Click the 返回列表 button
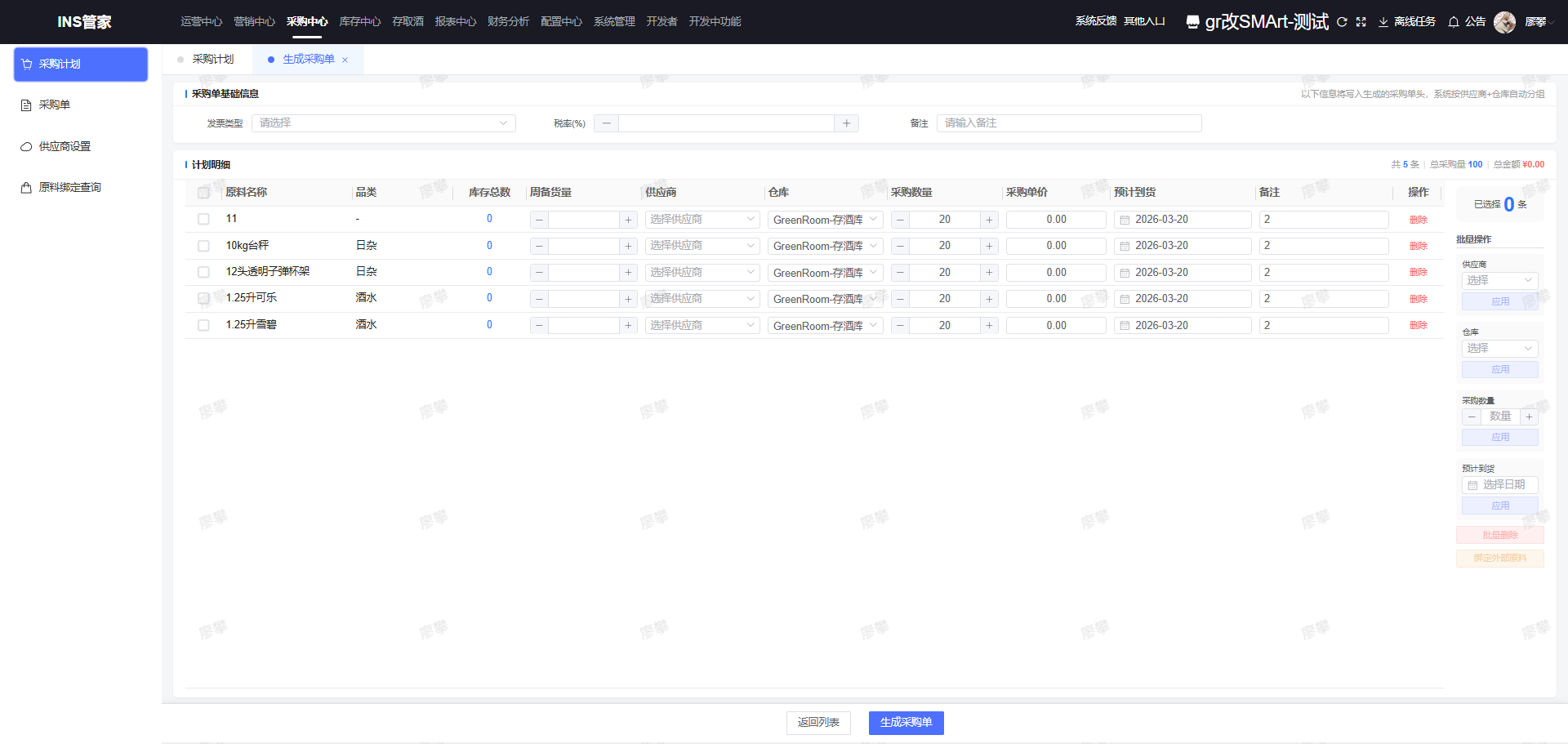Image resolution: width=1568 pixels, height=744 pixels. tap(818, 723)
